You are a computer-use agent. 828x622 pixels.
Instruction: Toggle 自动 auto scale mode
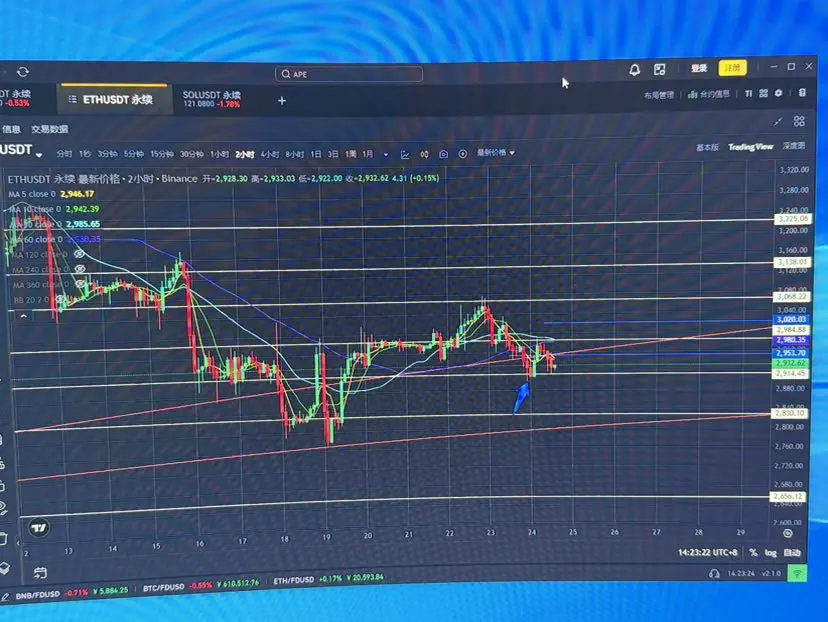792,552
